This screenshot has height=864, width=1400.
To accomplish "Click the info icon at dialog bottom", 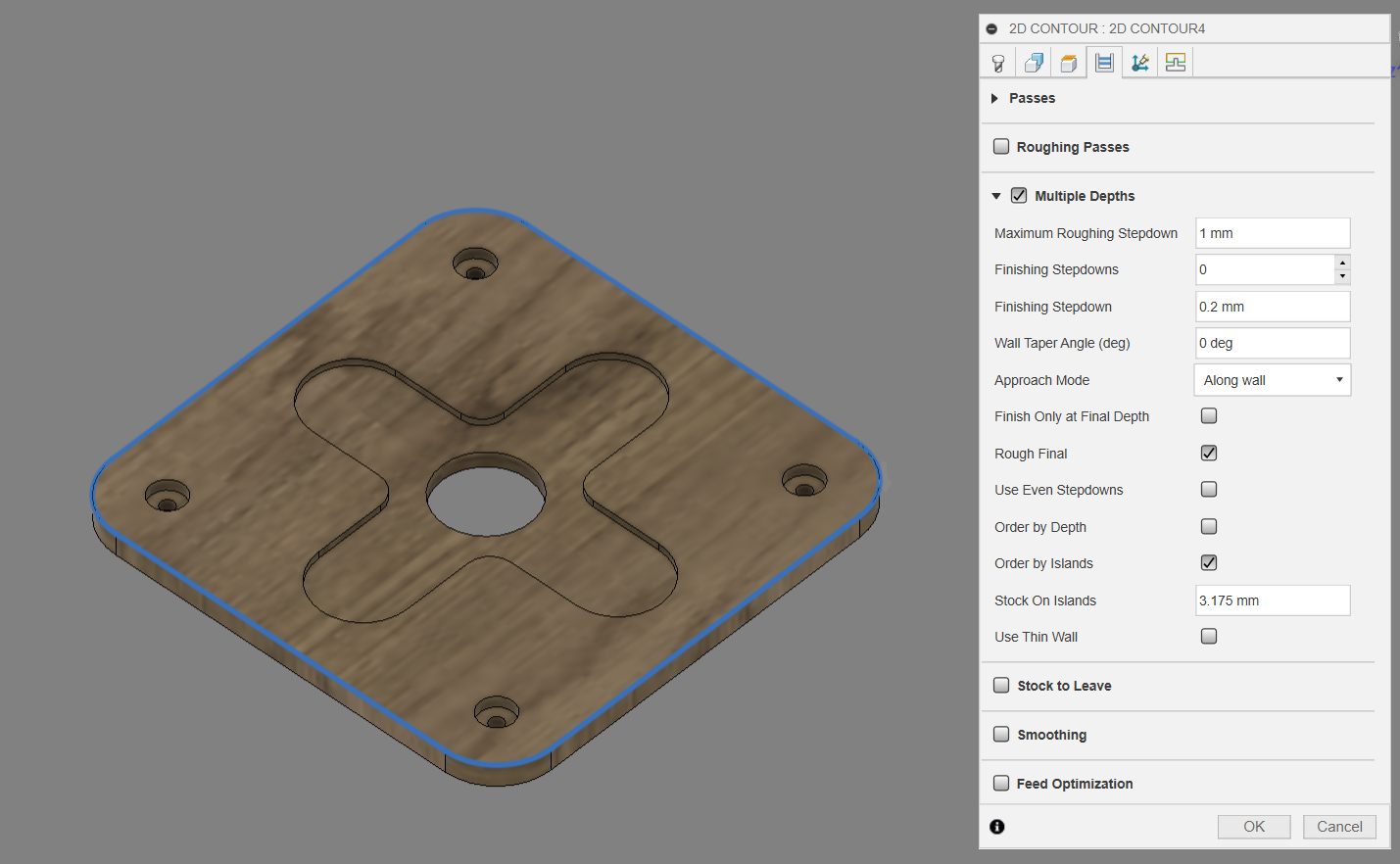I will point(997,827).
